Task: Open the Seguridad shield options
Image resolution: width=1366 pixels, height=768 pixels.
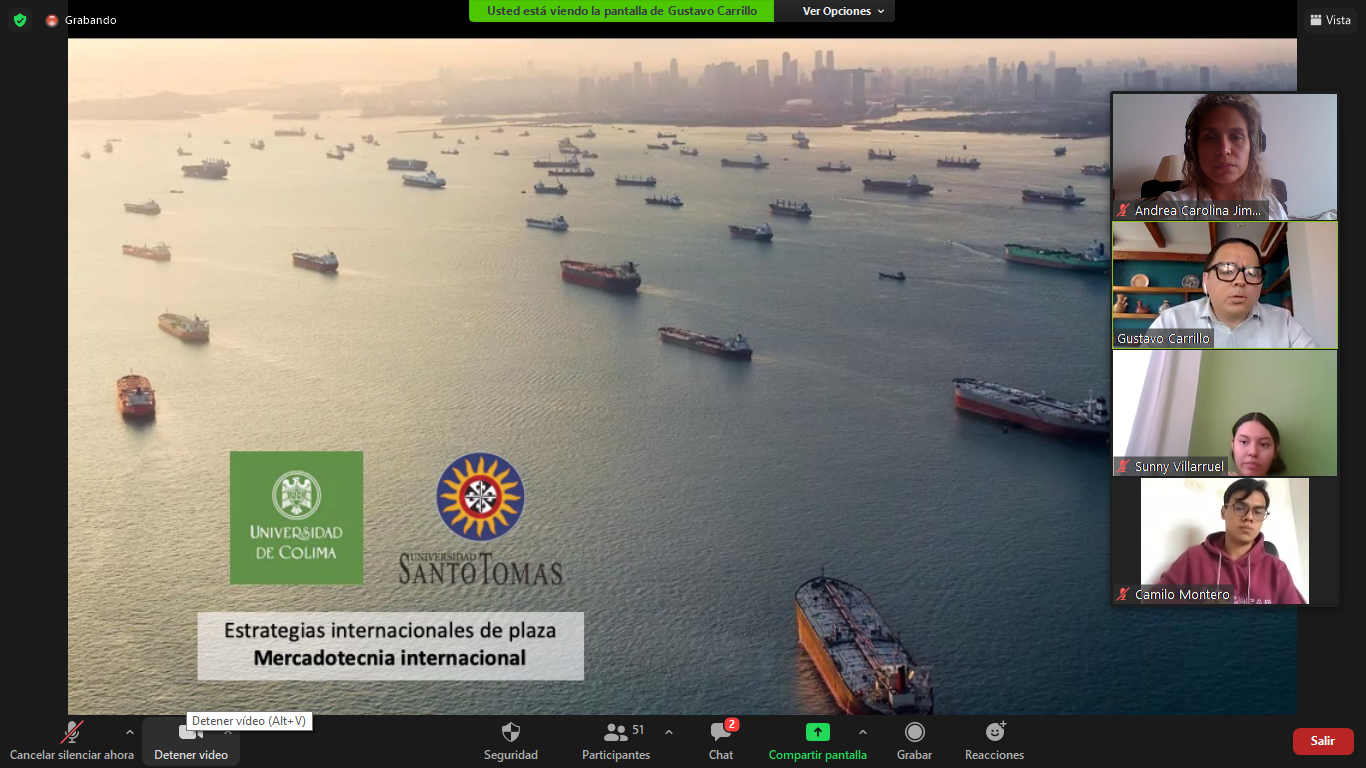Action: tap(510, 741)
